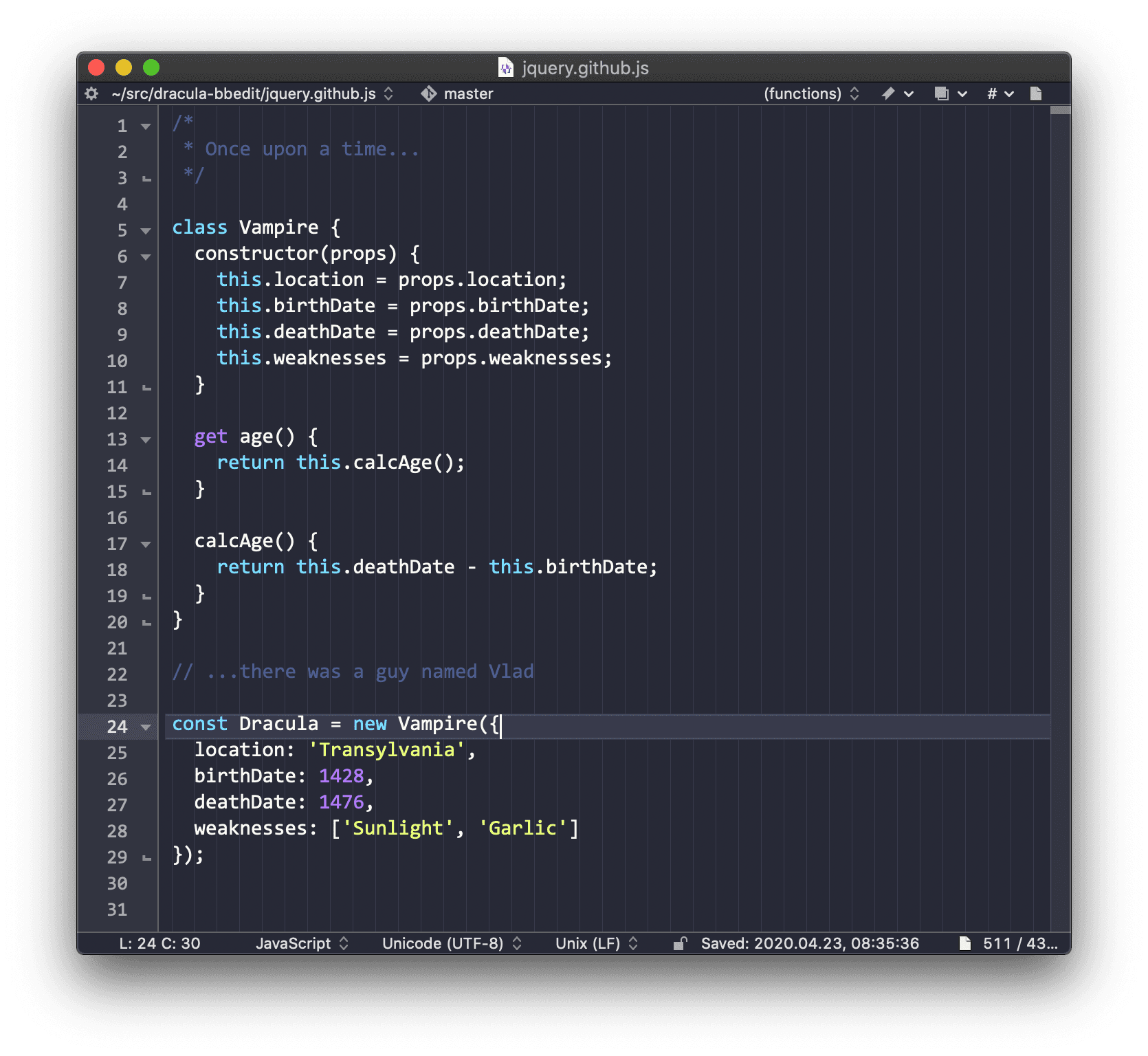
Task: Click the vertical scrollbar thumb at top right
Action: point(1061,110)
